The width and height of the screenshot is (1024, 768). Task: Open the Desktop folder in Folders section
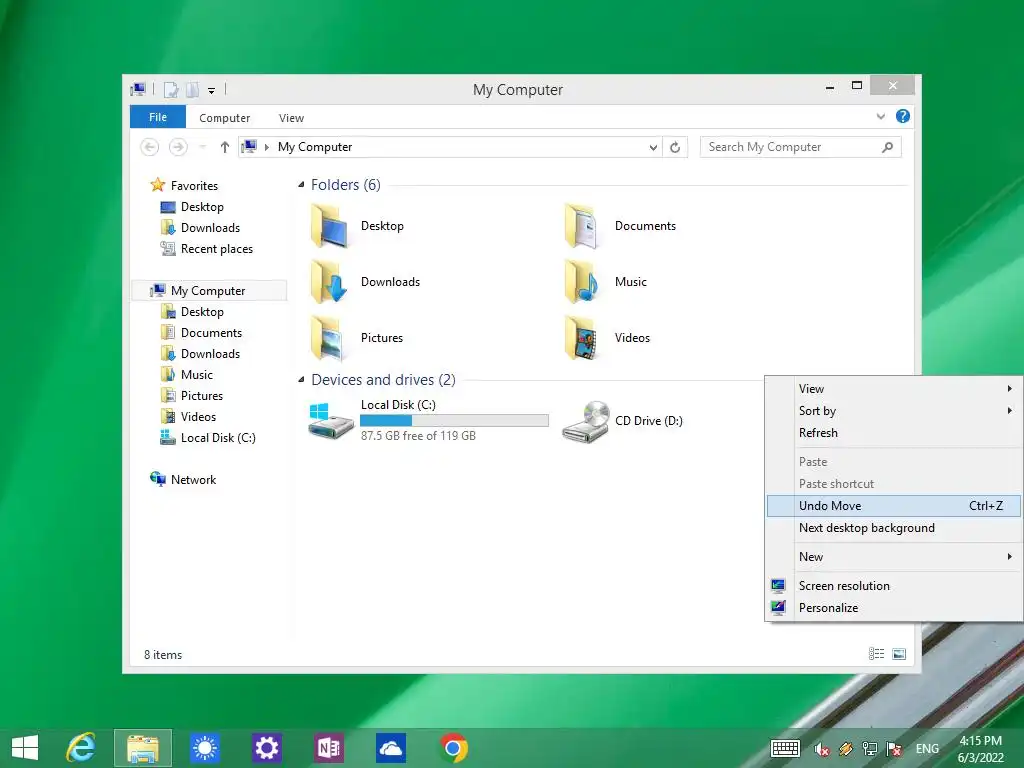330,225
